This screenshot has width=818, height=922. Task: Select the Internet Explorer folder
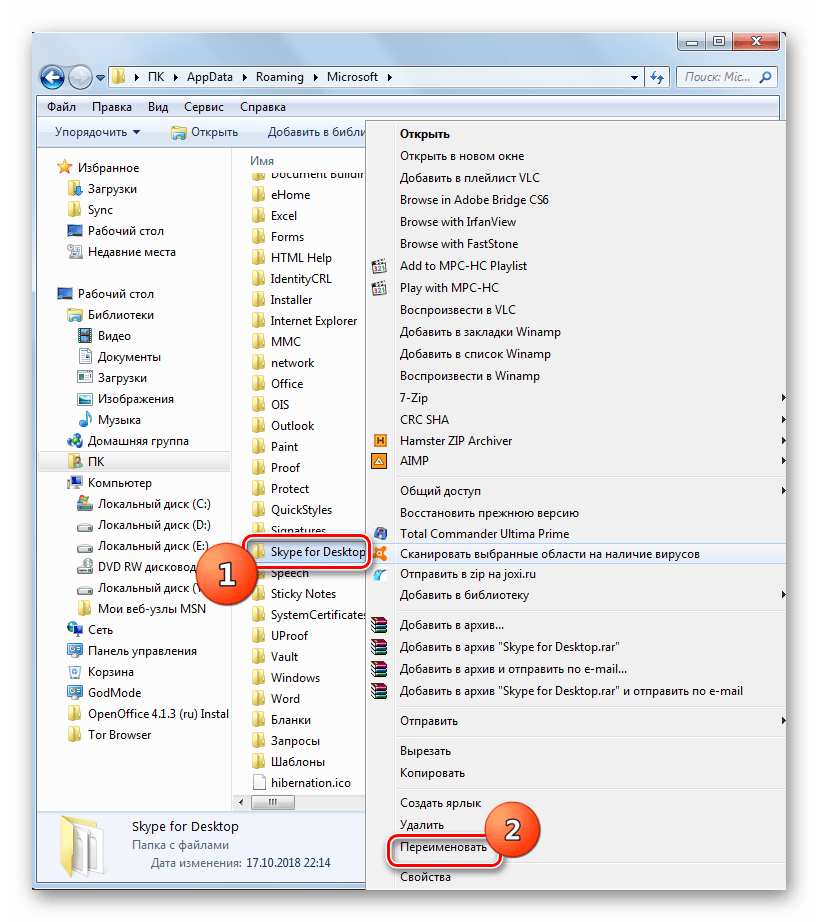click(313, 320)
